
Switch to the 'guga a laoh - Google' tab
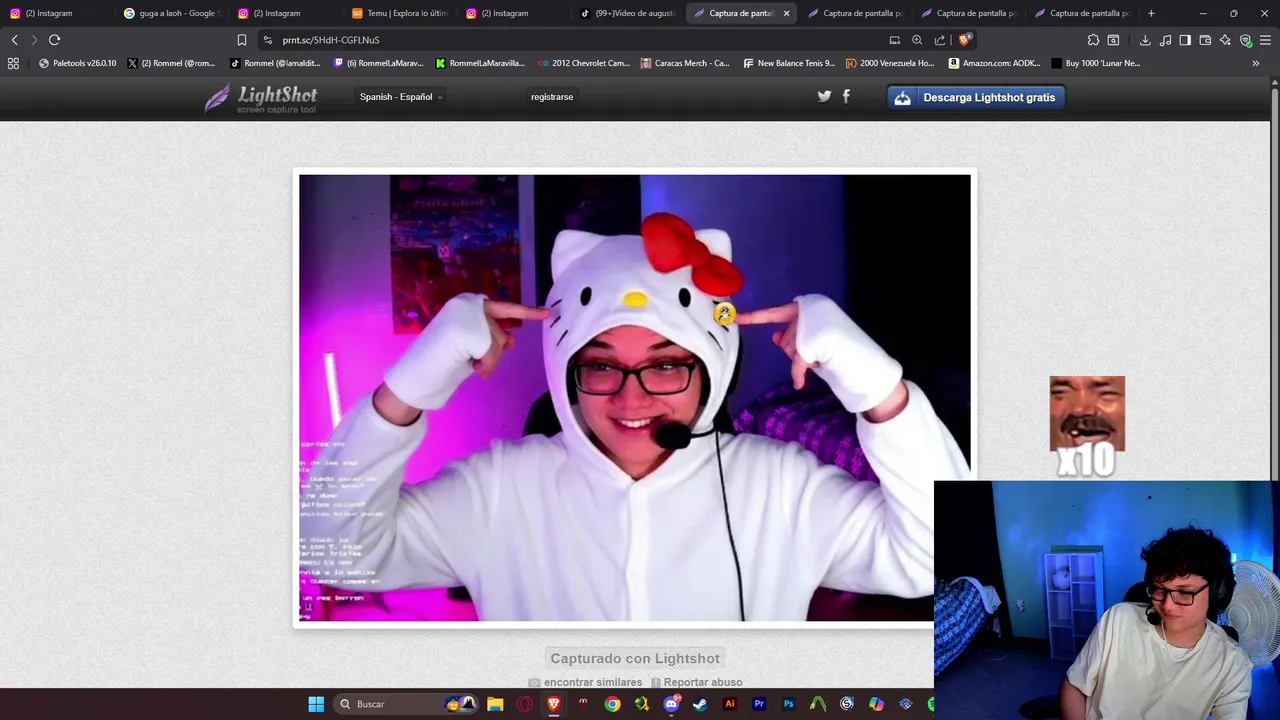coord(170,13)
